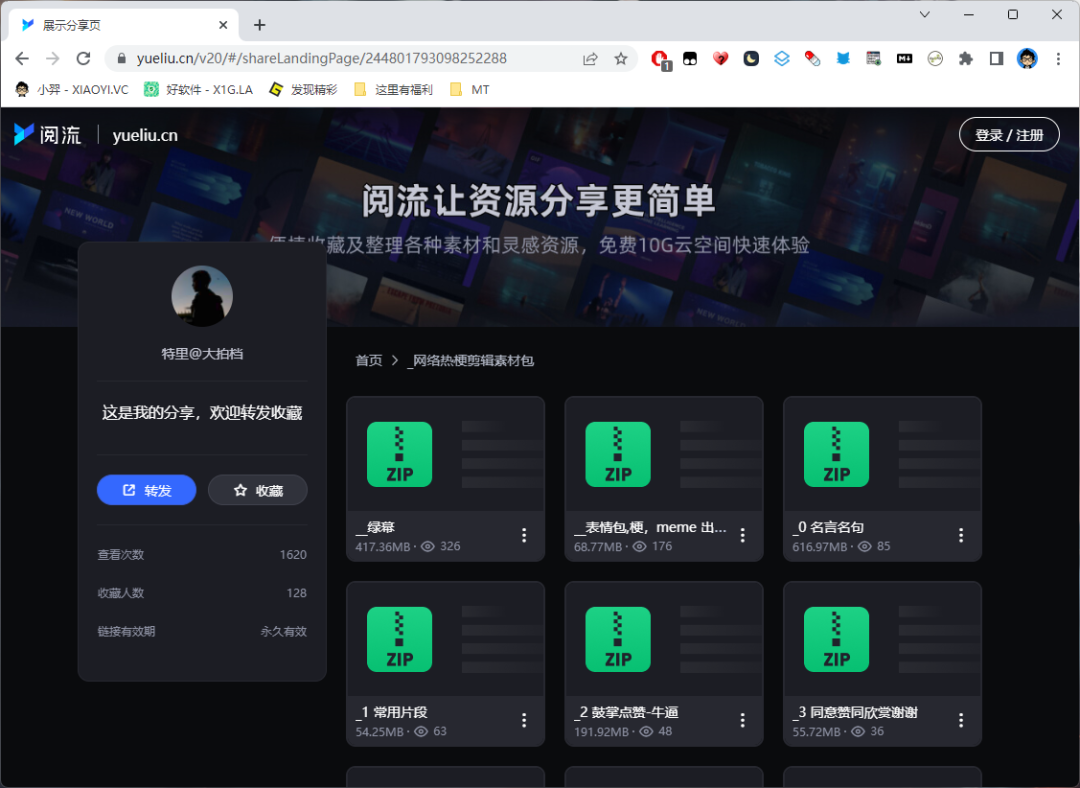Open the Chrome browser menu
This screenshot has width=1080, height=788.
tap(1058, 58)
